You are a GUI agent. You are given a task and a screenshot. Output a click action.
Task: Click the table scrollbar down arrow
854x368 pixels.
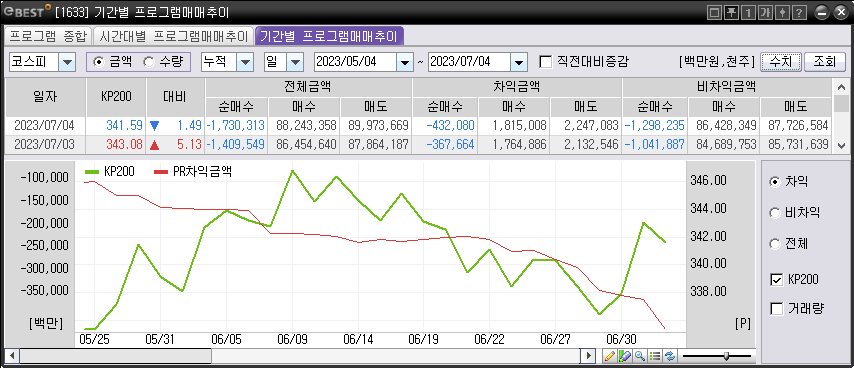click(840, 145)
